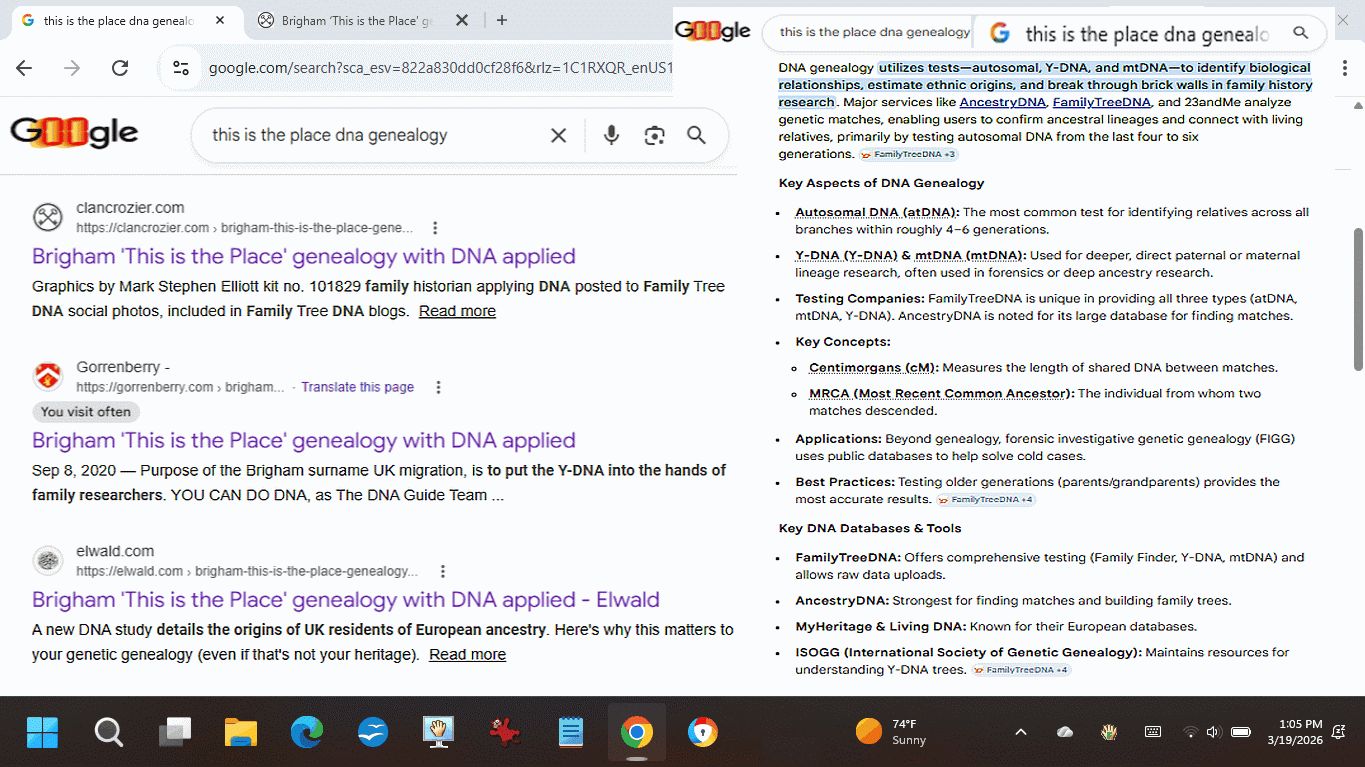This screenshot has width=1365, height=767.
Task: Open Google Lens image search
Action: pyautogui.click(x=654, y=136)
